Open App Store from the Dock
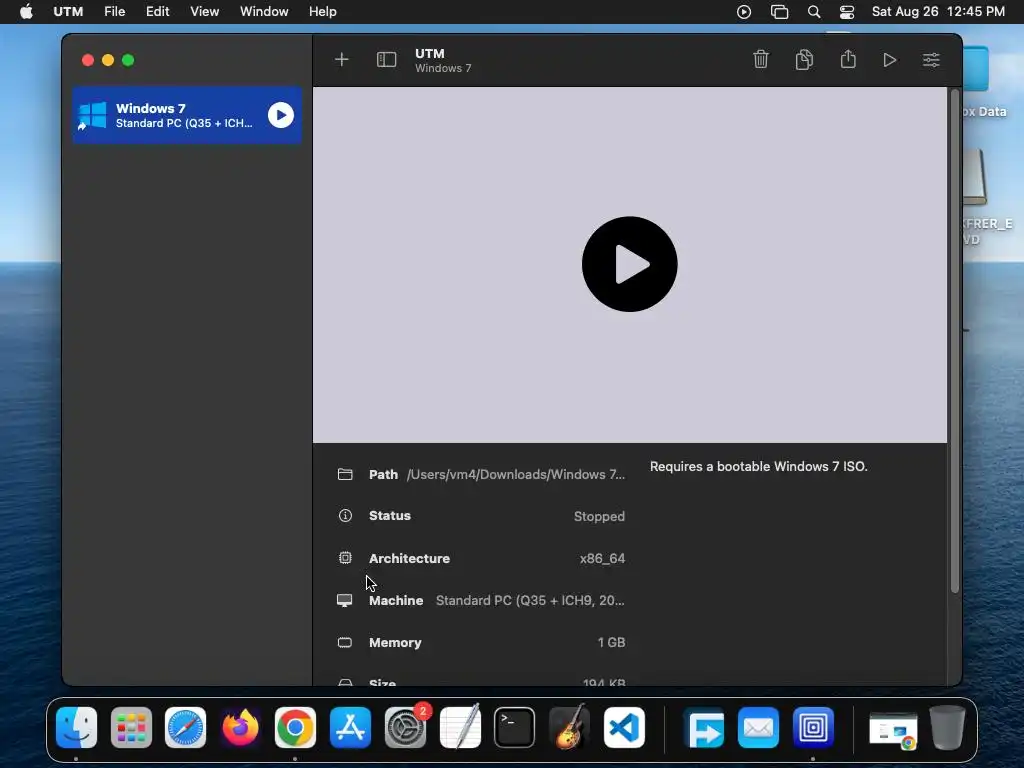The height and width of the screenshot is (768, 1024). coord(350,728)
